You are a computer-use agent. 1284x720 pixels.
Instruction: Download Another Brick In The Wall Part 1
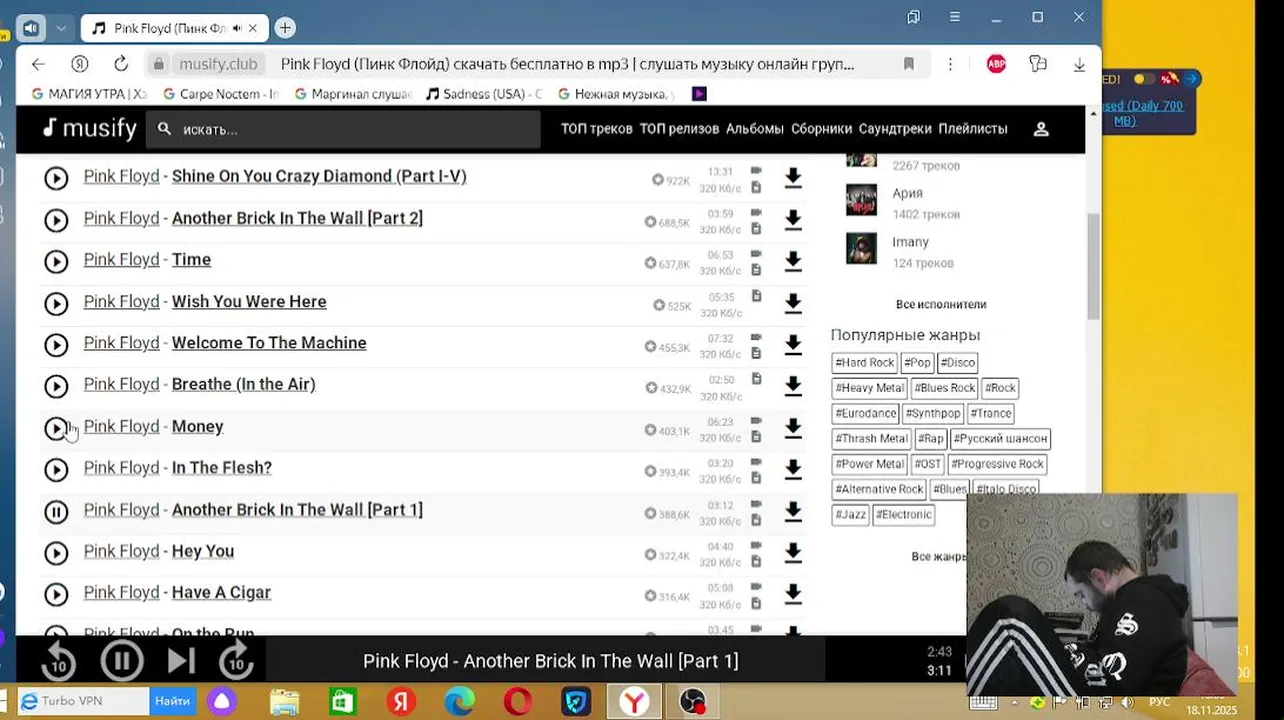pyautogui.click(x=793, y=512)
